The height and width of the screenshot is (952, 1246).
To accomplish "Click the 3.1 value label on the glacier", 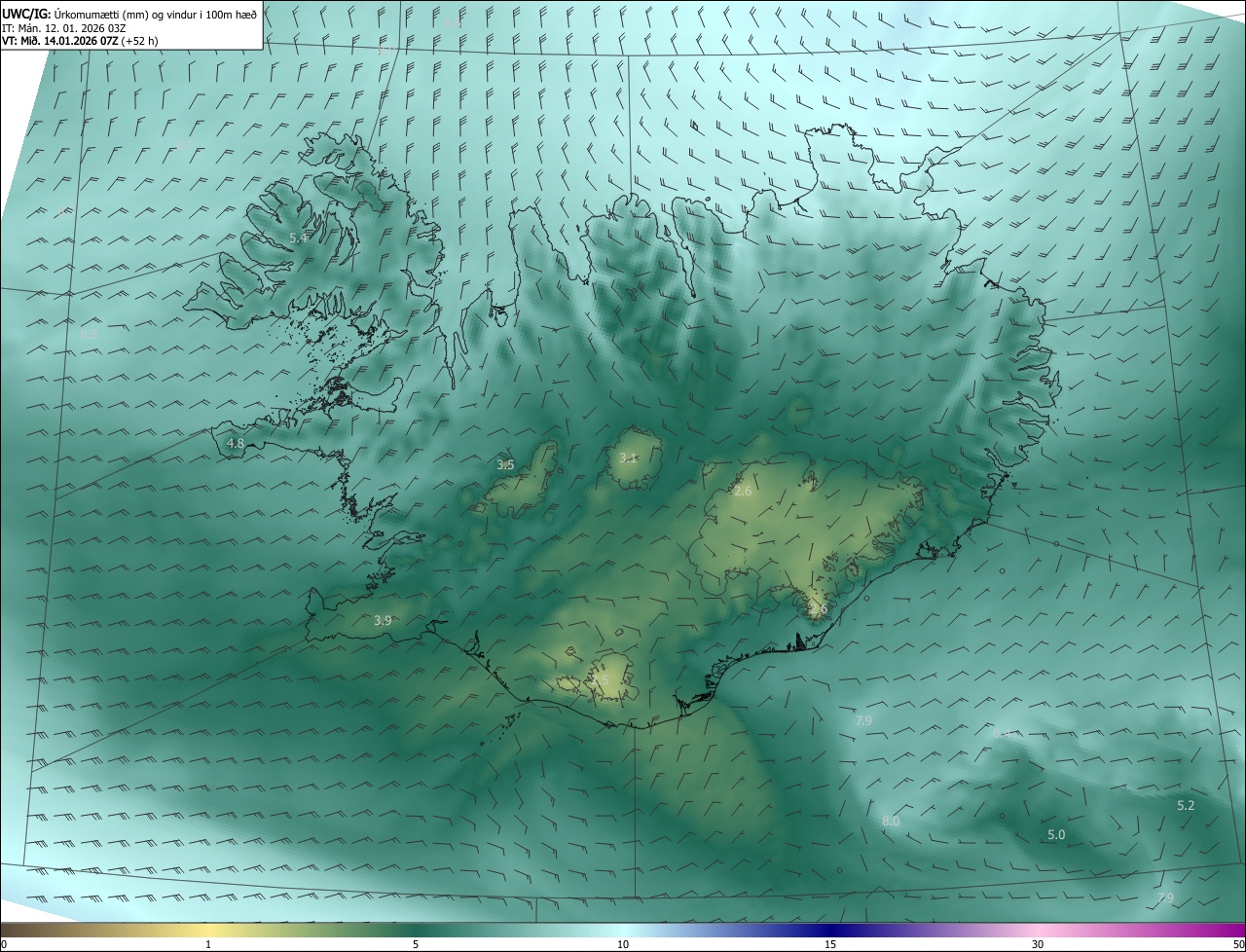I will (628, 458).
